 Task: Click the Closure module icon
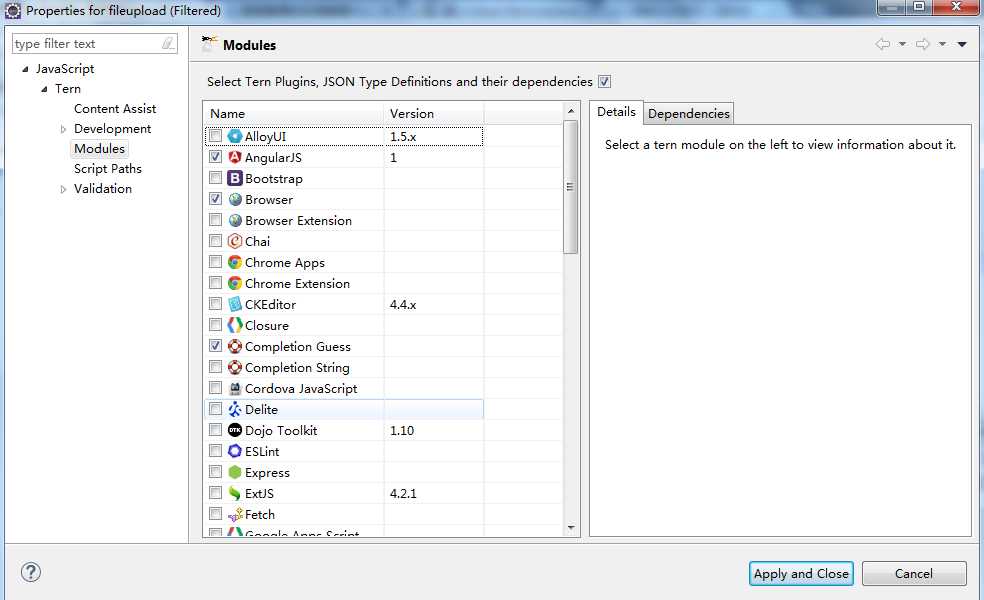click(x=235, y=325)
